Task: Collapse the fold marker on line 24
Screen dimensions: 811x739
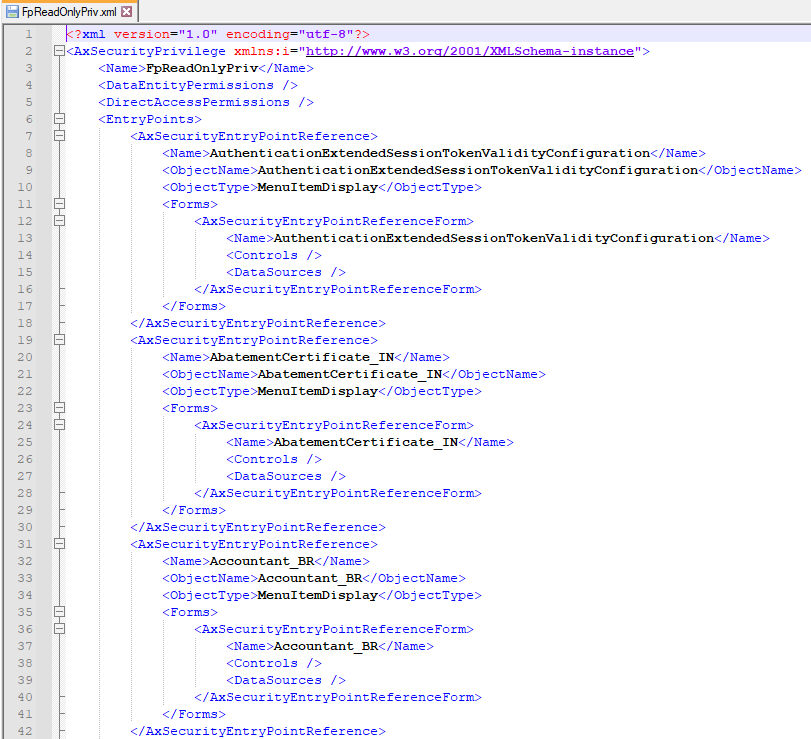Action: tap(59, 425)
